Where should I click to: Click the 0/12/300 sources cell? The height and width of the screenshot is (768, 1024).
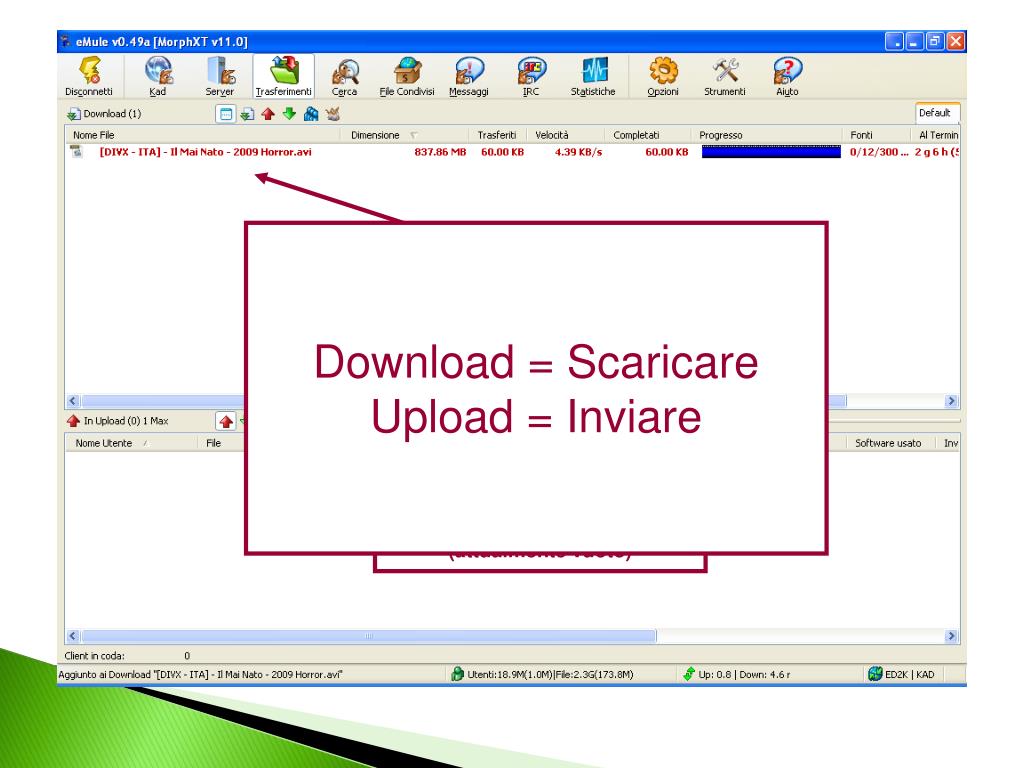pos(878,152)
